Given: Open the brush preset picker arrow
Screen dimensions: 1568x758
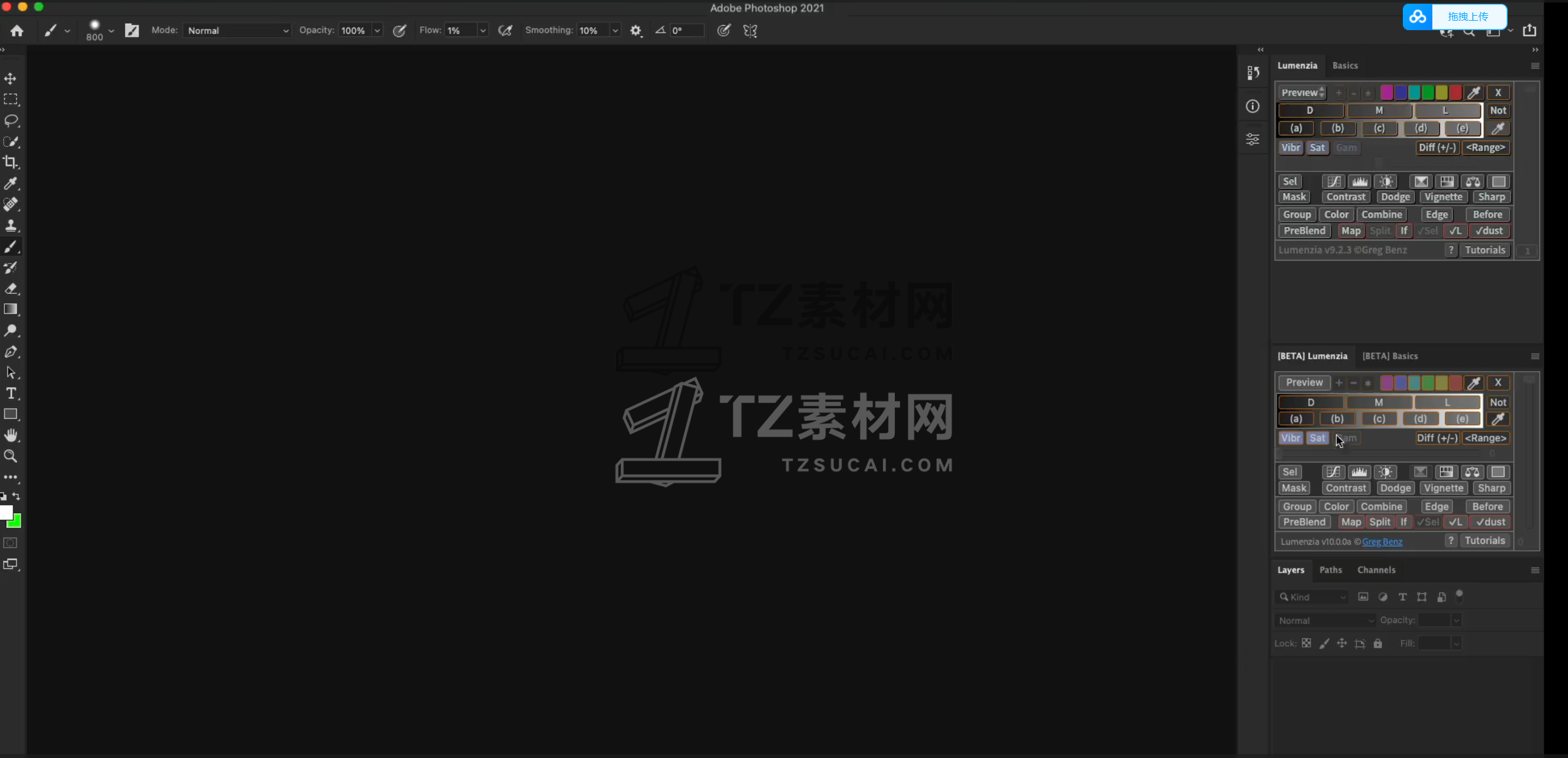Looking at the screenshot, I should tap(111, 31).
